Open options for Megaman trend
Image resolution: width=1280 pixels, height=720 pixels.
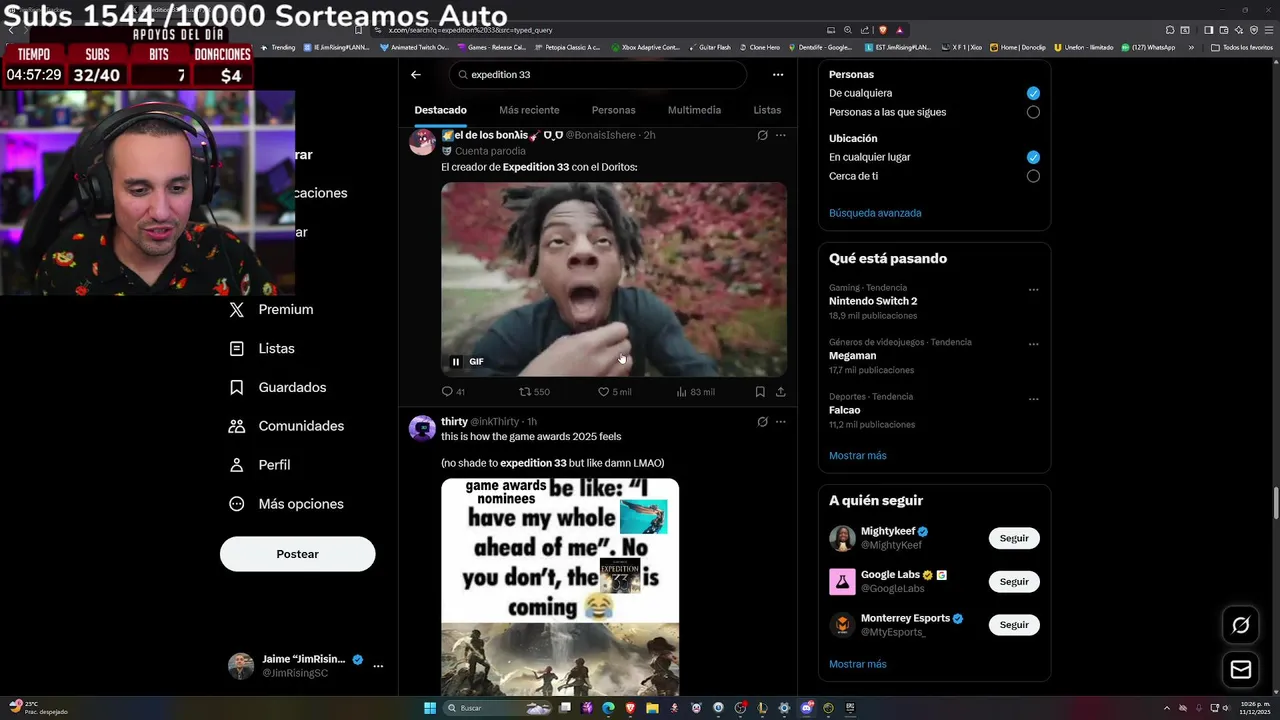click(x=1033, y=344)
